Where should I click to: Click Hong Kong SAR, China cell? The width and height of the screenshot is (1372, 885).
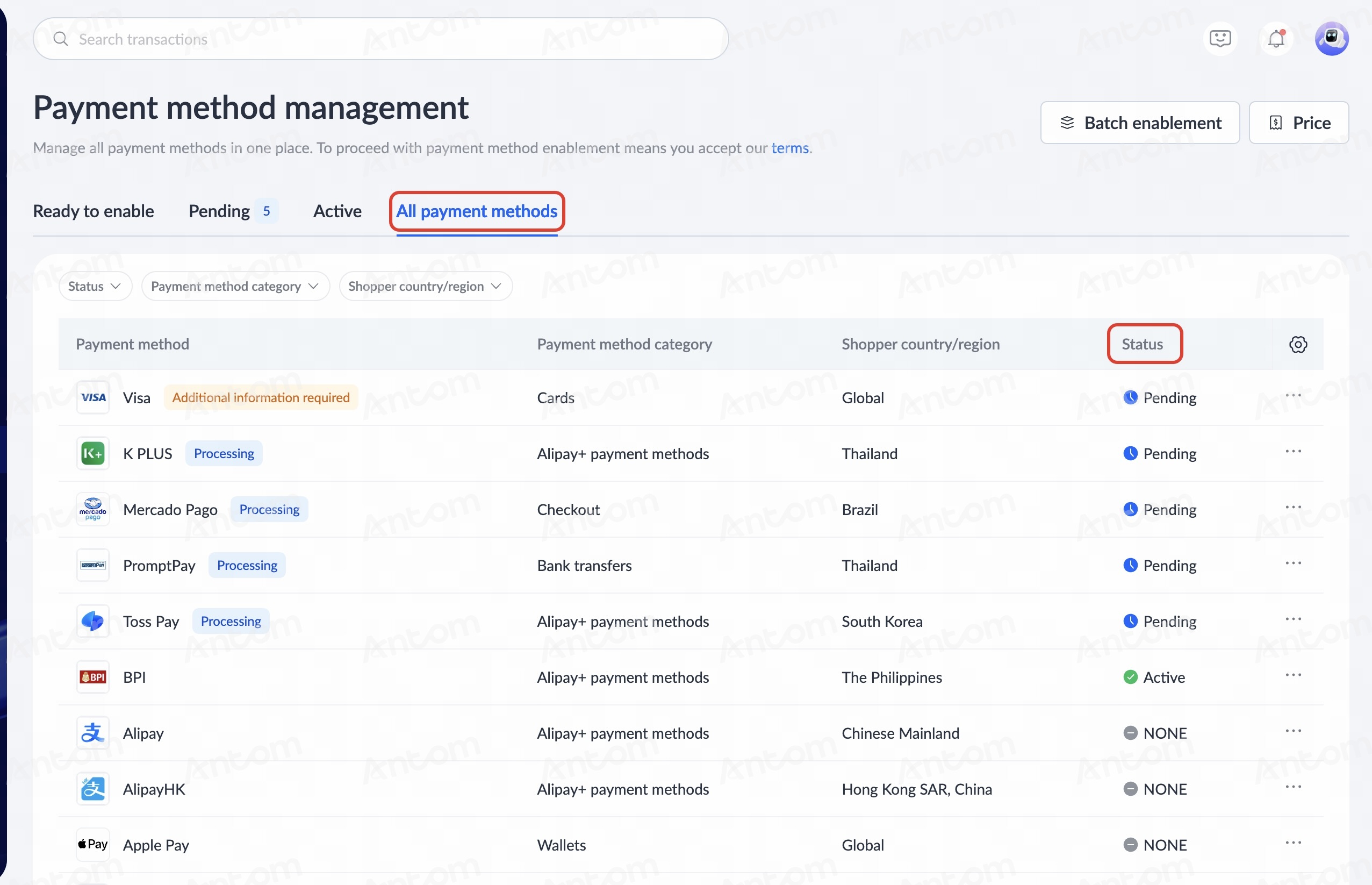coord(917,789)
